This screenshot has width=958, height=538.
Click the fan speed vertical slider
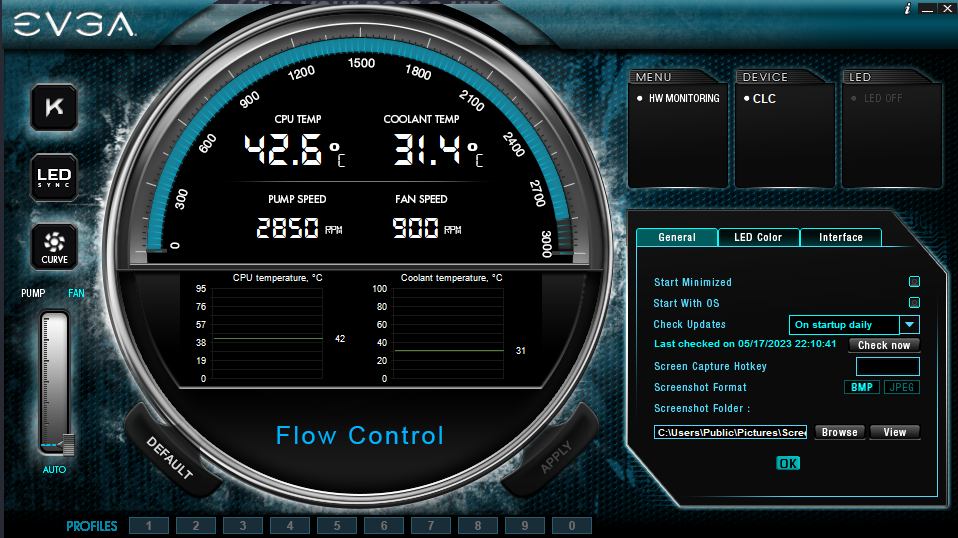coord(55,383)
